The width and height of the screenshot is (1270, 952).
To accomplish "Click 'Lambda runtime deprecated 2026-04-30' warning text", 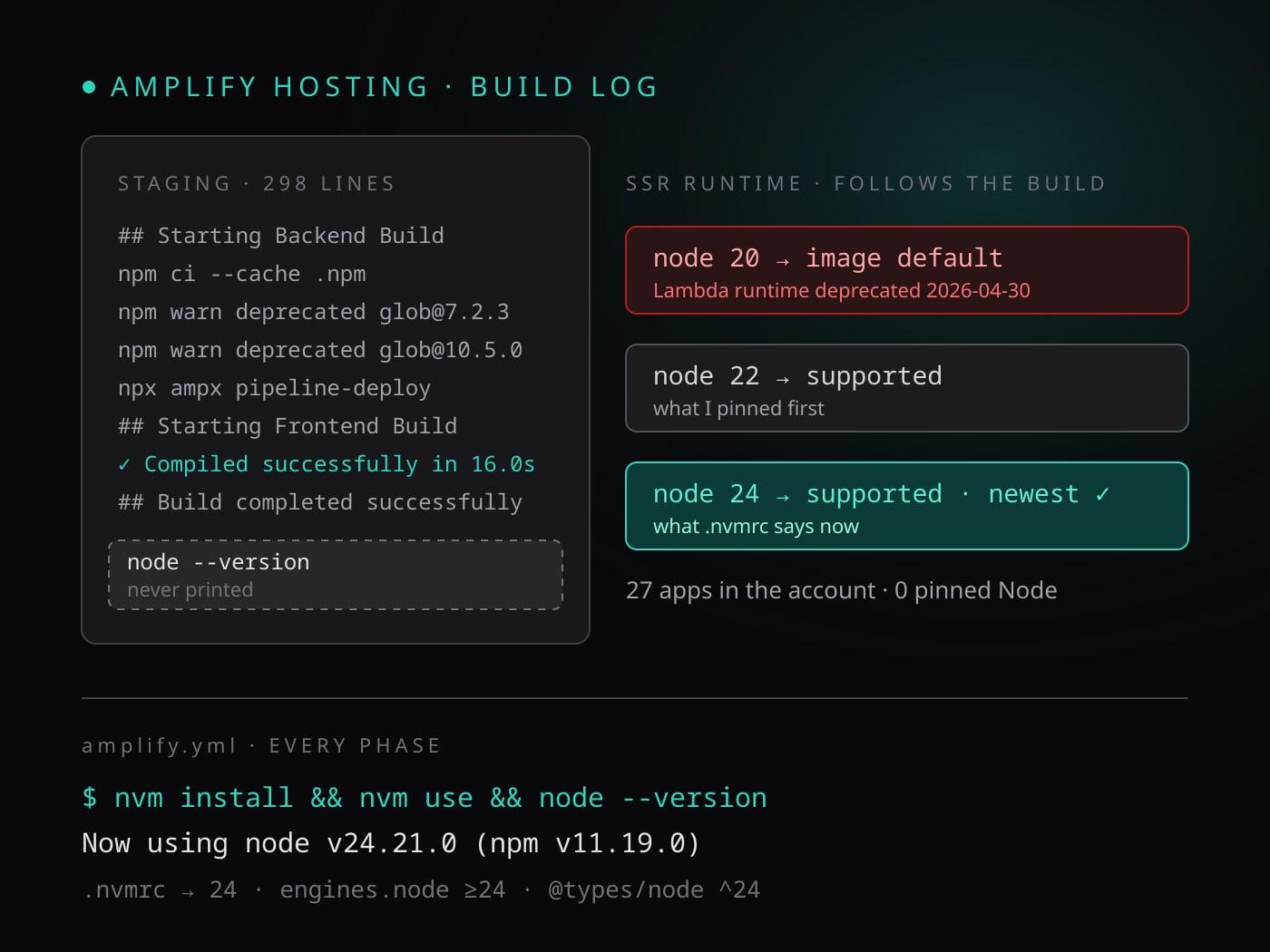I will (842, 291).
